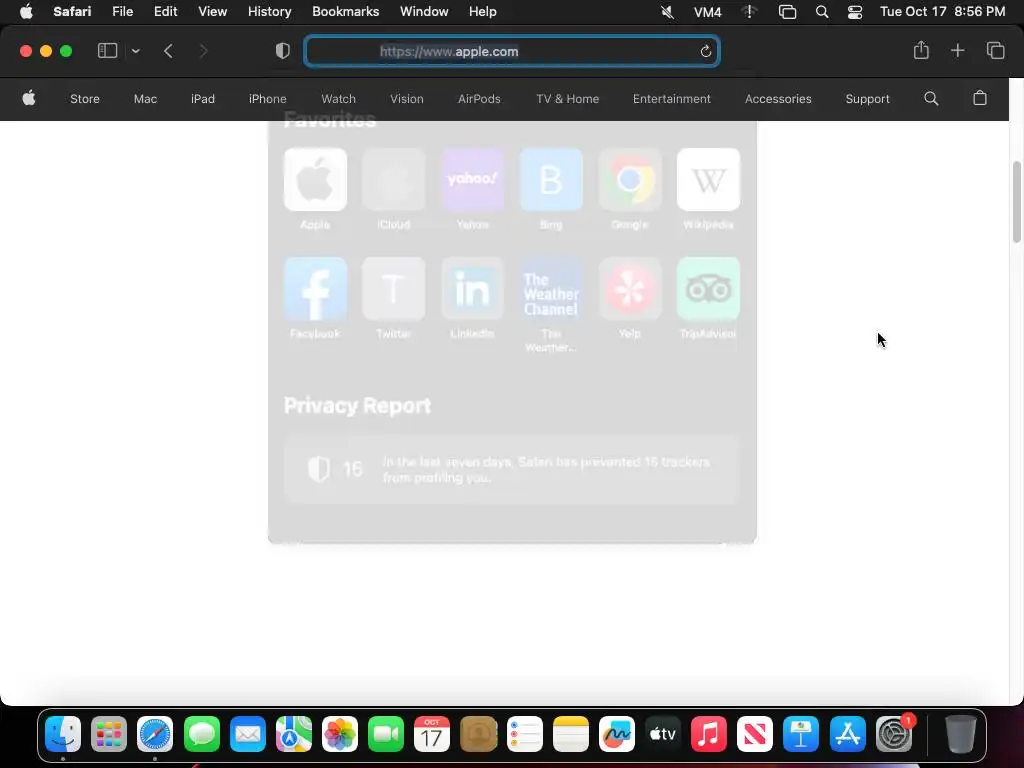
Task: Open the Store link on apple.com
Action: (x=85, y=99)
